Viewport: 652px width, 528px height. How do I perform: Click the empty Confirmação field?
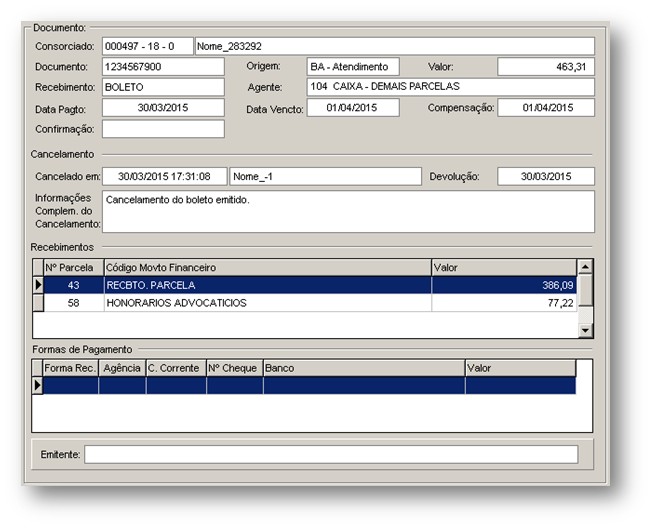[163, 129]
